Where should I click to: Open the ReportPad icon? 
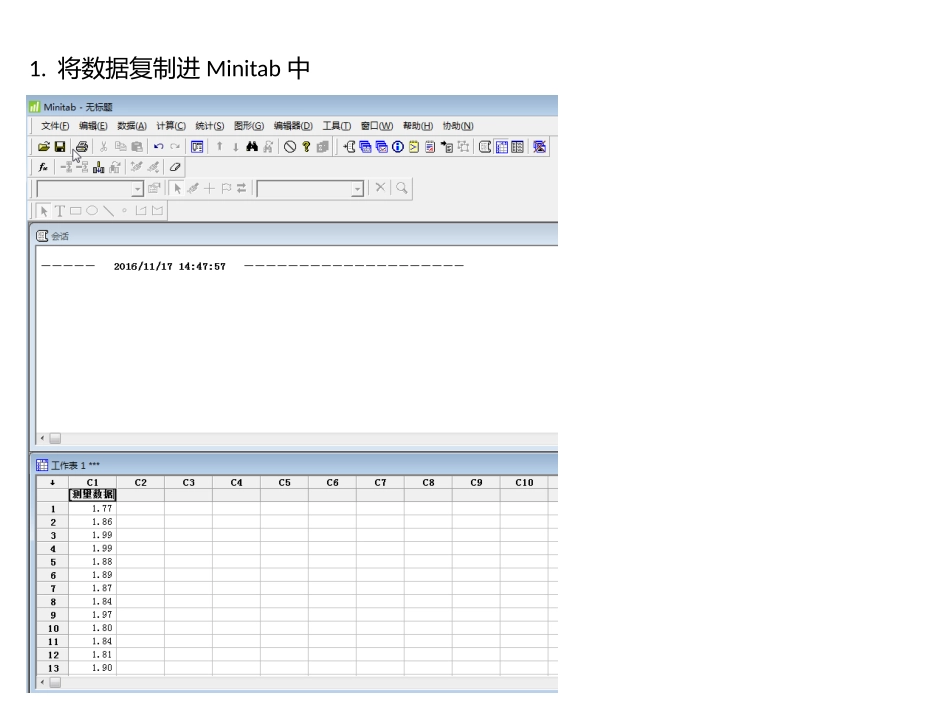(x=430, y=147)
